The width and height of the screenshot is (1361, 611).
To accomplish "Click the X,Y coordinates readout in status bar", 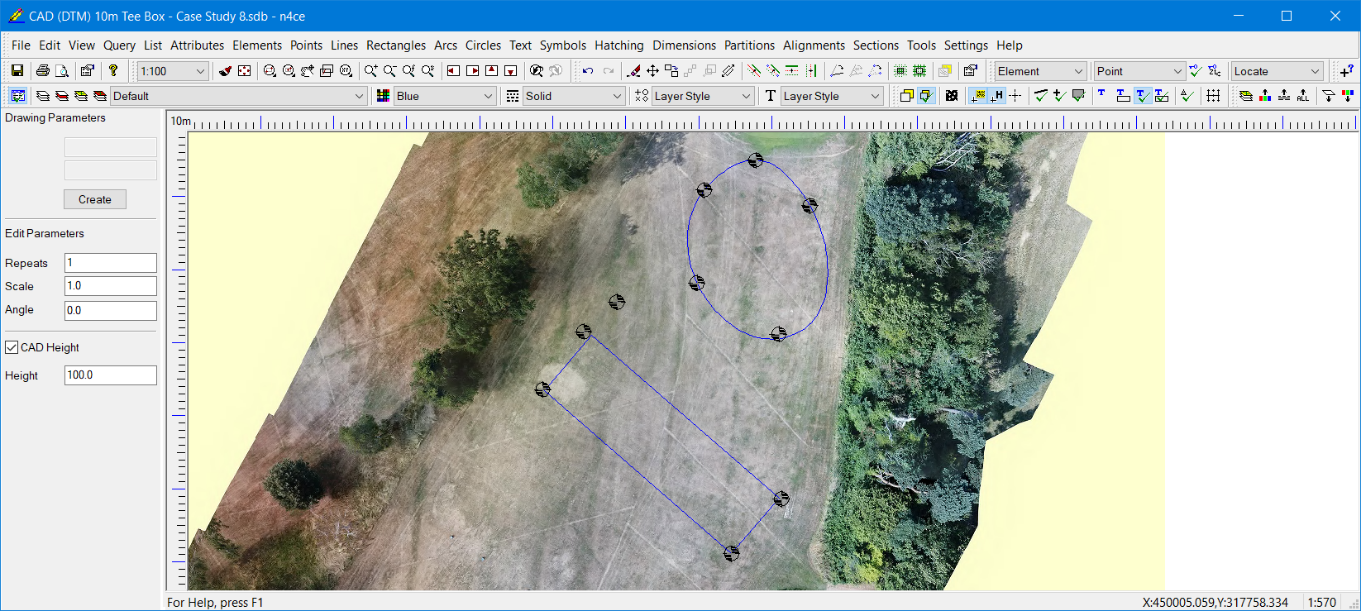I will coord(1215,603).
